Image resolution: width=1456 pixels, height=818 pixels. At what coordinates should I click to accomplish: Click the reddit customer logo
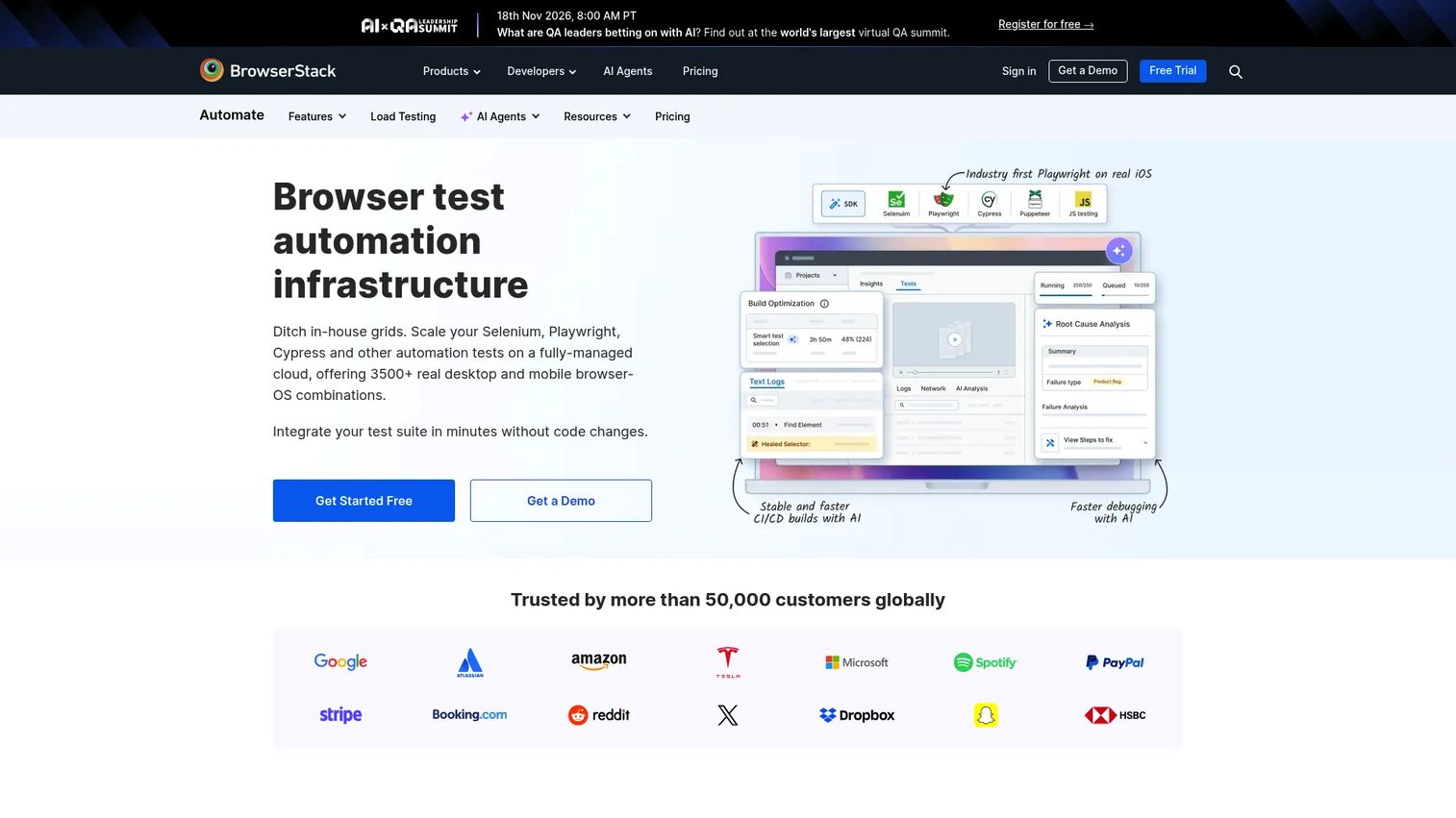(598, 715)
